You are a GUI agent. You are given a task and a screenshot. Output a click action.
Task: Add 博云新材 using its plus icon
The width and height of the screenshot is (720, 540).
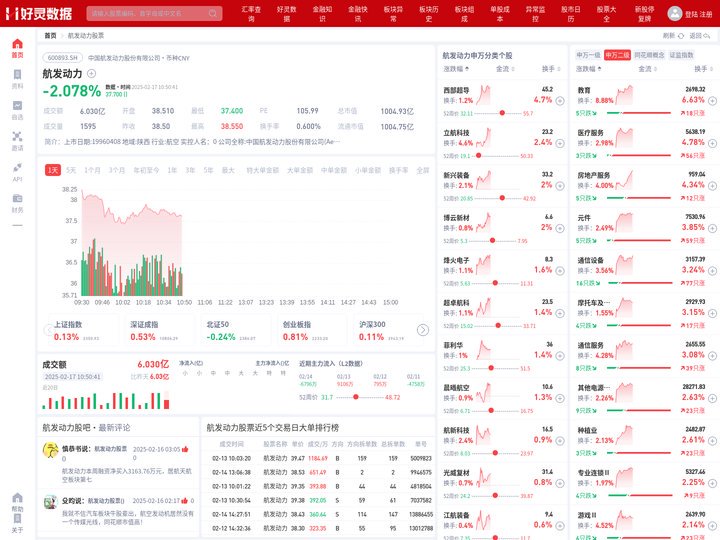pyautogui.click(x=560, y=228)
